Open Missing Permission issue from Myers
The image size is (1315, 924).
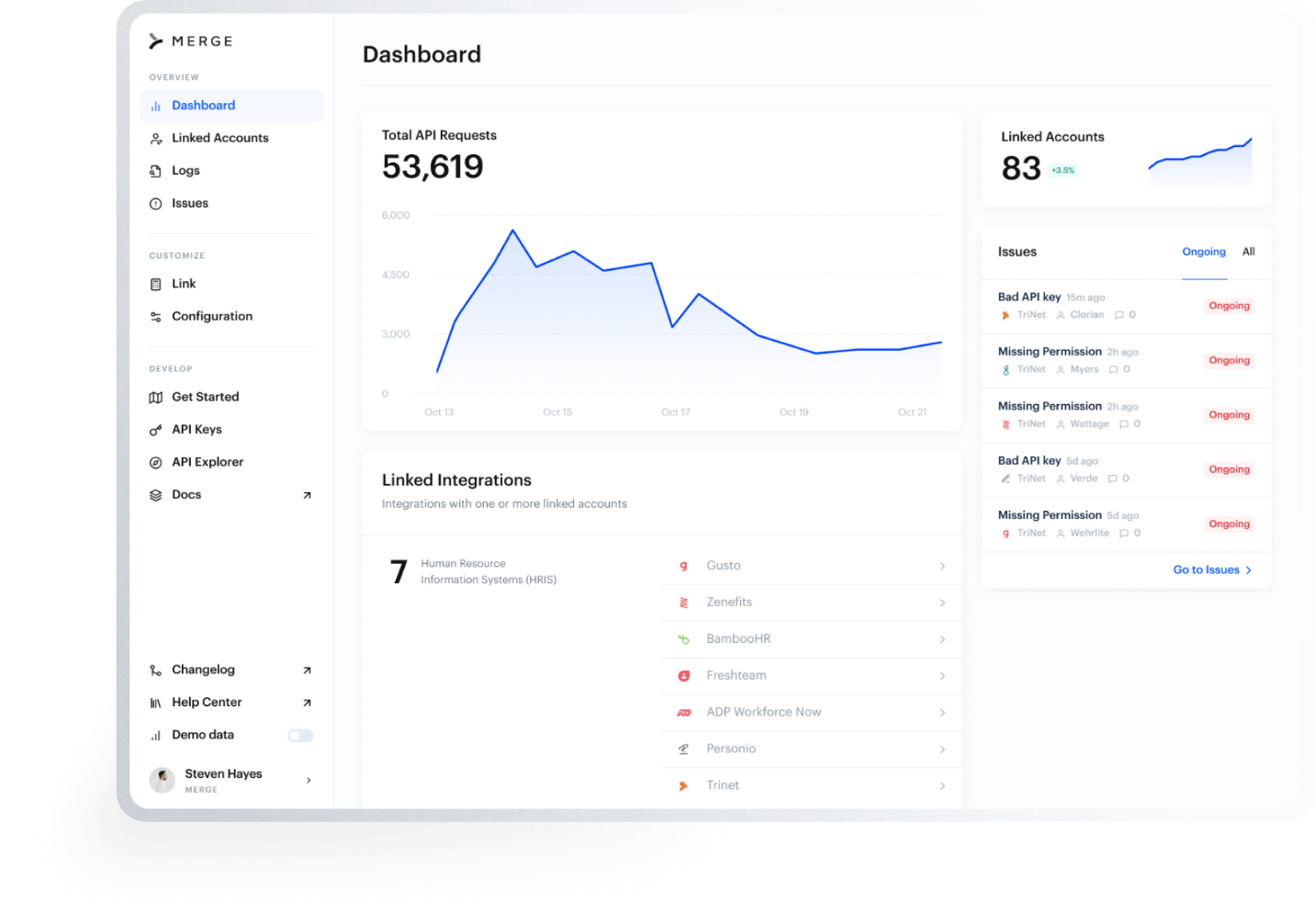pos(1126,361)
